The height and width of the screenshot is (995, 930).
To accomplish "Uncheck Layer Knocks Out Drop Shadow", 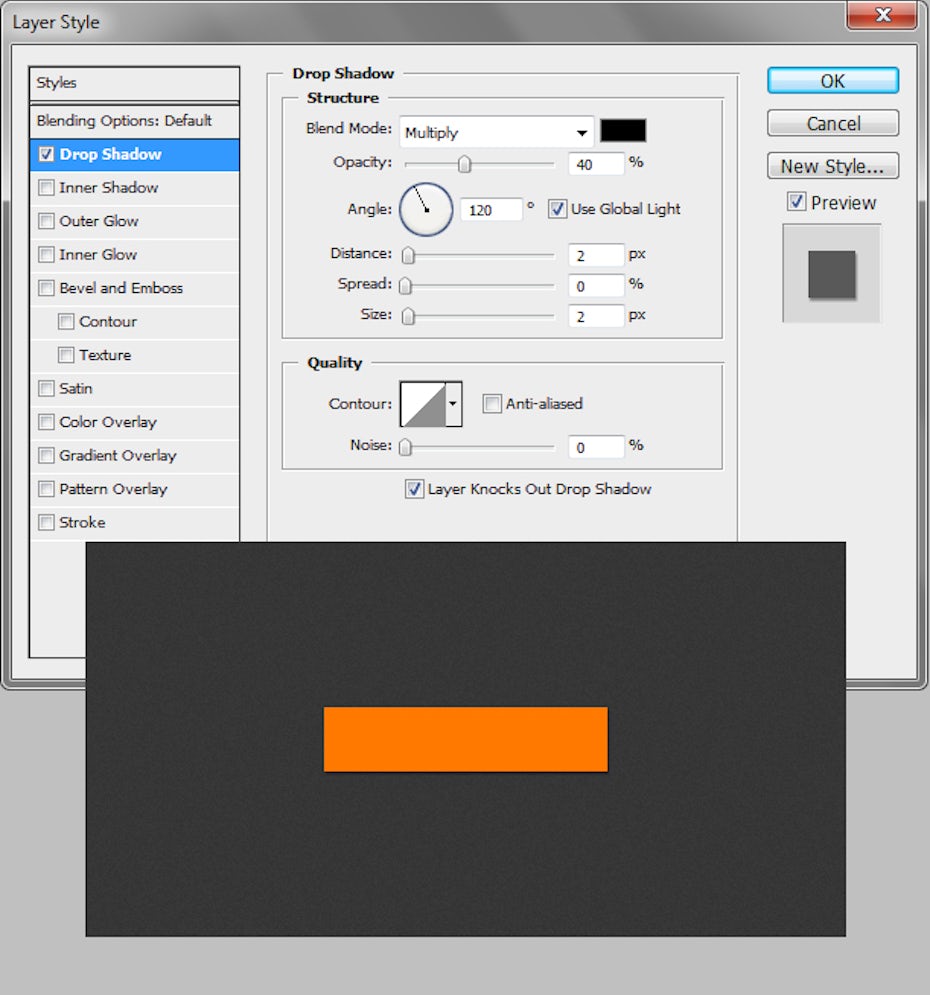I will click(x=414, y=489).
